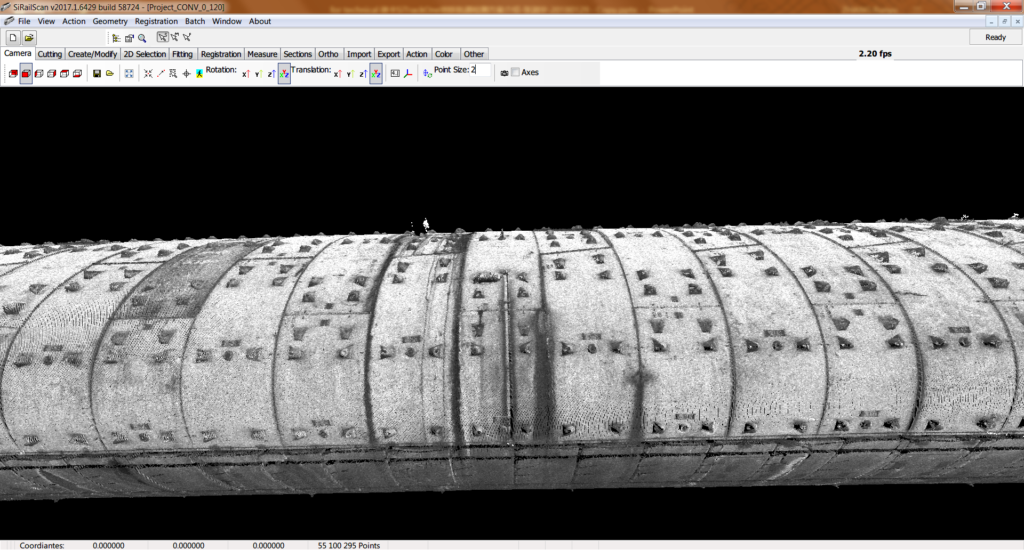Click the New document icon
Viewport: 1024px width, 550px height.
coord(13,37)
